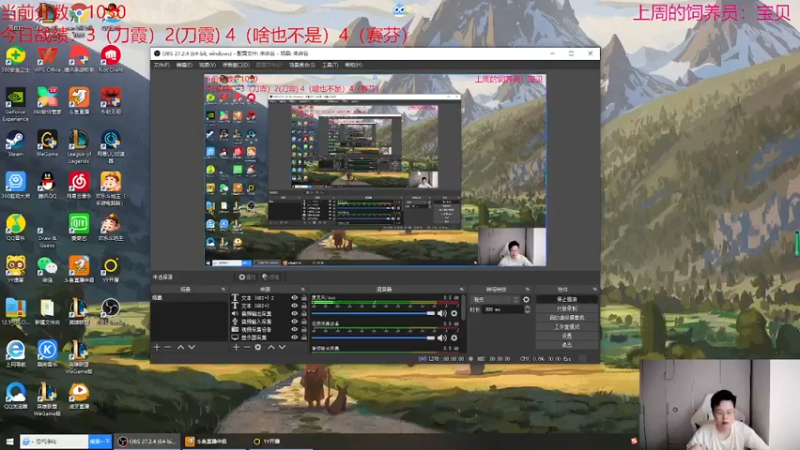800x450 pixels.
Task: Open the WPS Office desktop shortcut
Action: click(x=47, y=59)
